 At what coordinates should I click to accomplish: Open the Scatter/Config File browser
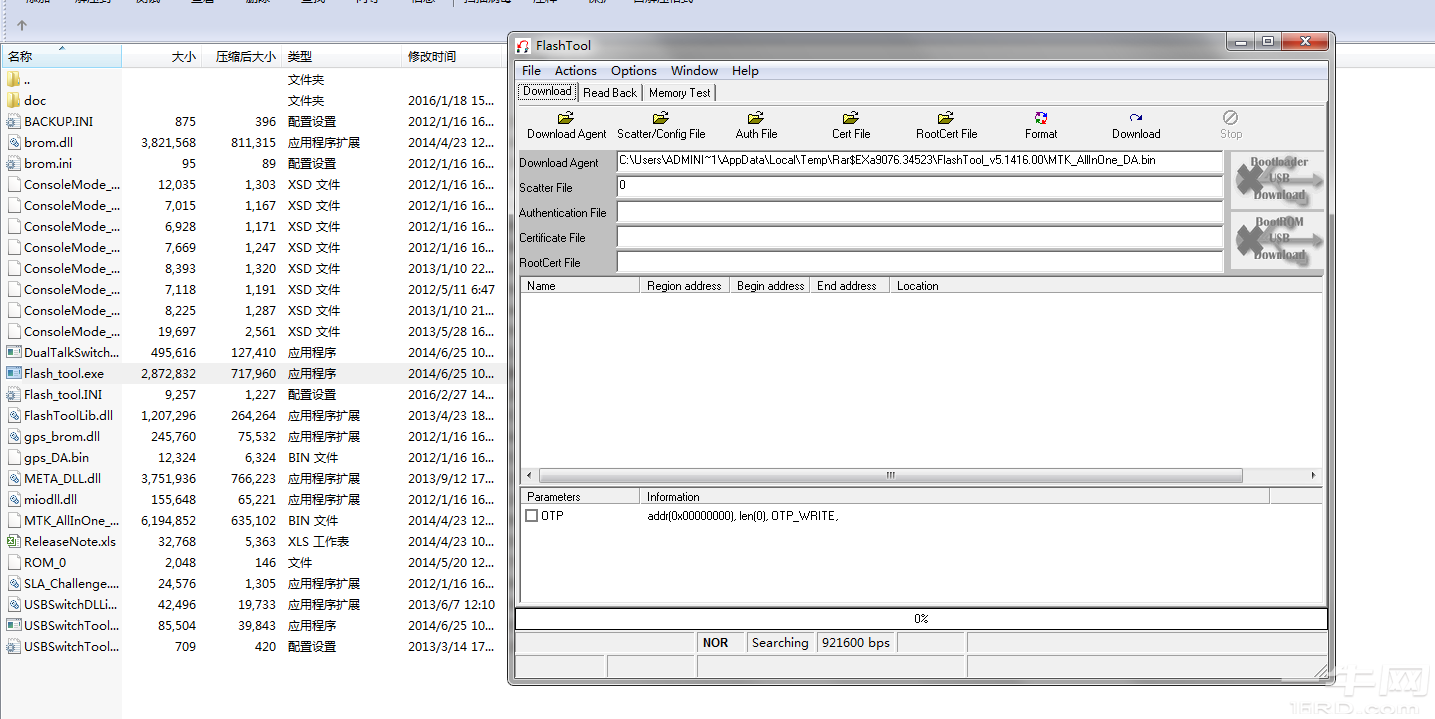click(x=661, y=125)
